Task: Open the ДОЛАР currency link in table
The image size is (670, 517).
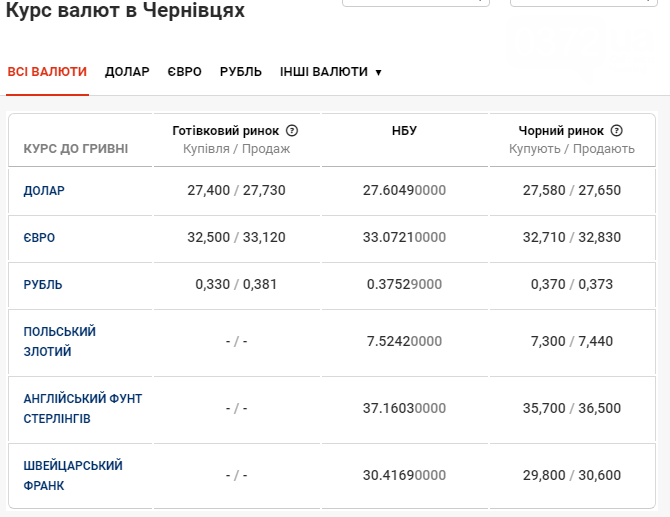Action: (x=44, y=191)
